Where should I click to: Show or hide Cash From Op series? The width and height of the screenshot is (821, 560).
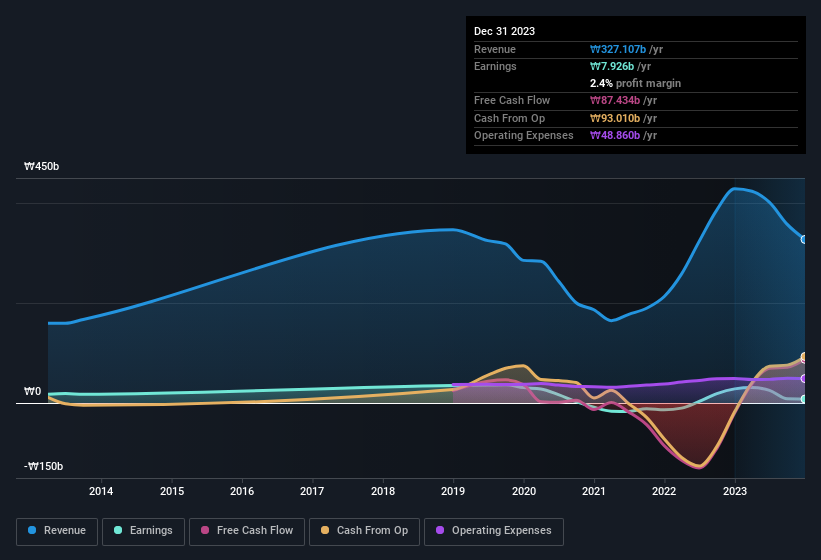[364, 531]
